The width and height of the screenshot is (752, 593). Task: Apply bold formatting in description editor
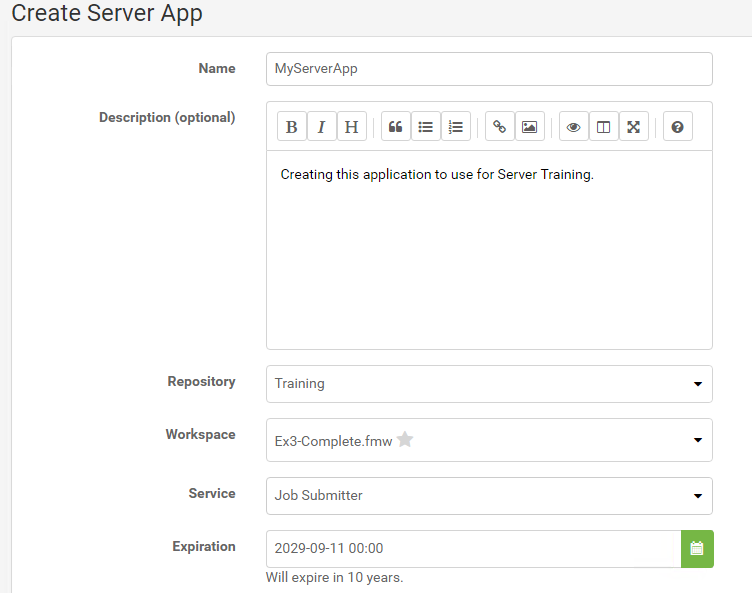coord(292,127)
